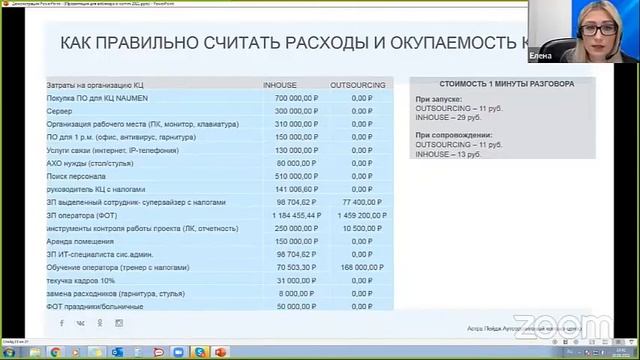Click the value 1 459 200,00 ₽

tap(362, 216)
